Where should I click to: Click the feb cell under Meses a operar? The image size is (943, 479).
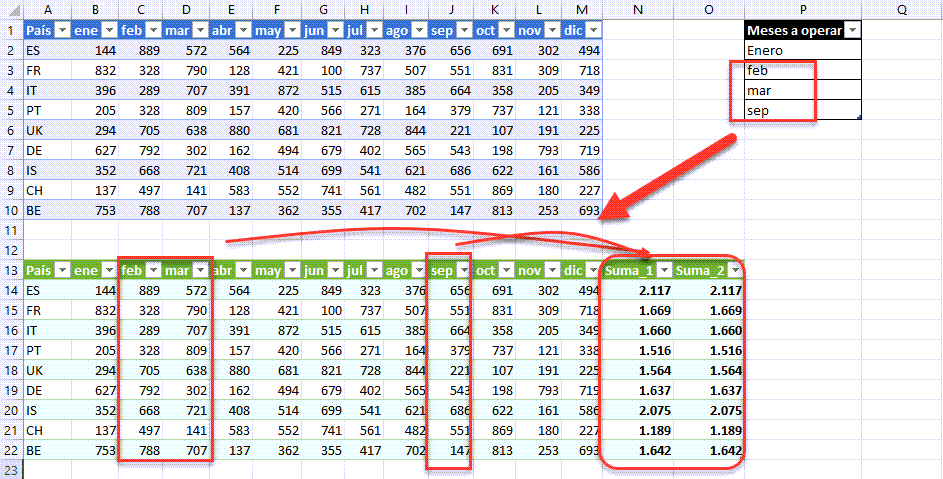click(803, 70)
